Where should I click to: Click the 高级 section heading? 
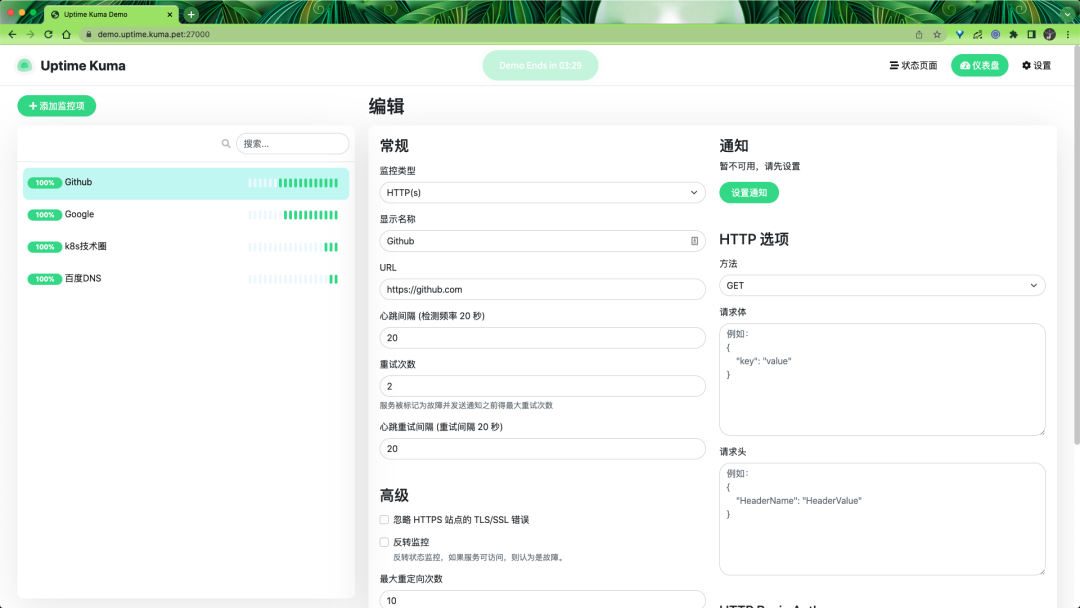[394, 496]
